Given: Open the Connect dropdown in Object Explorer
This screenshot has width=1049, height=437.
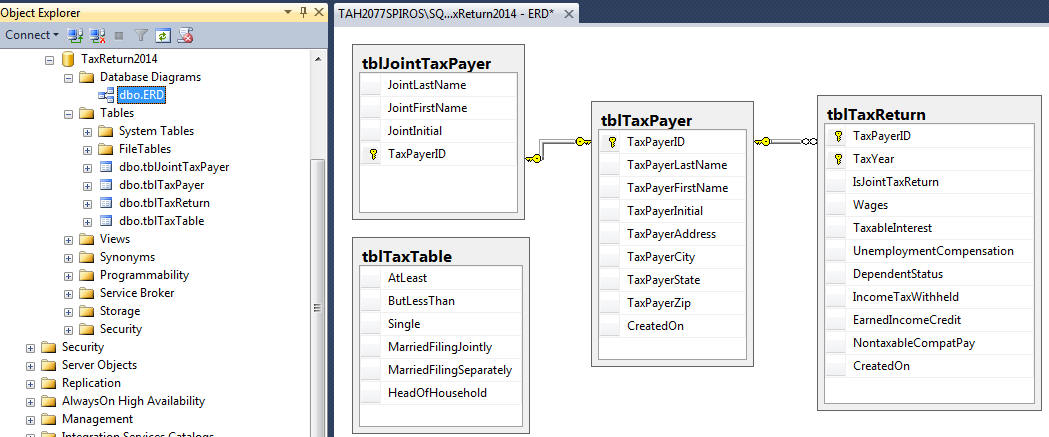Looking at the screenshot, I should pyautogui.click(x=31, y=35).
